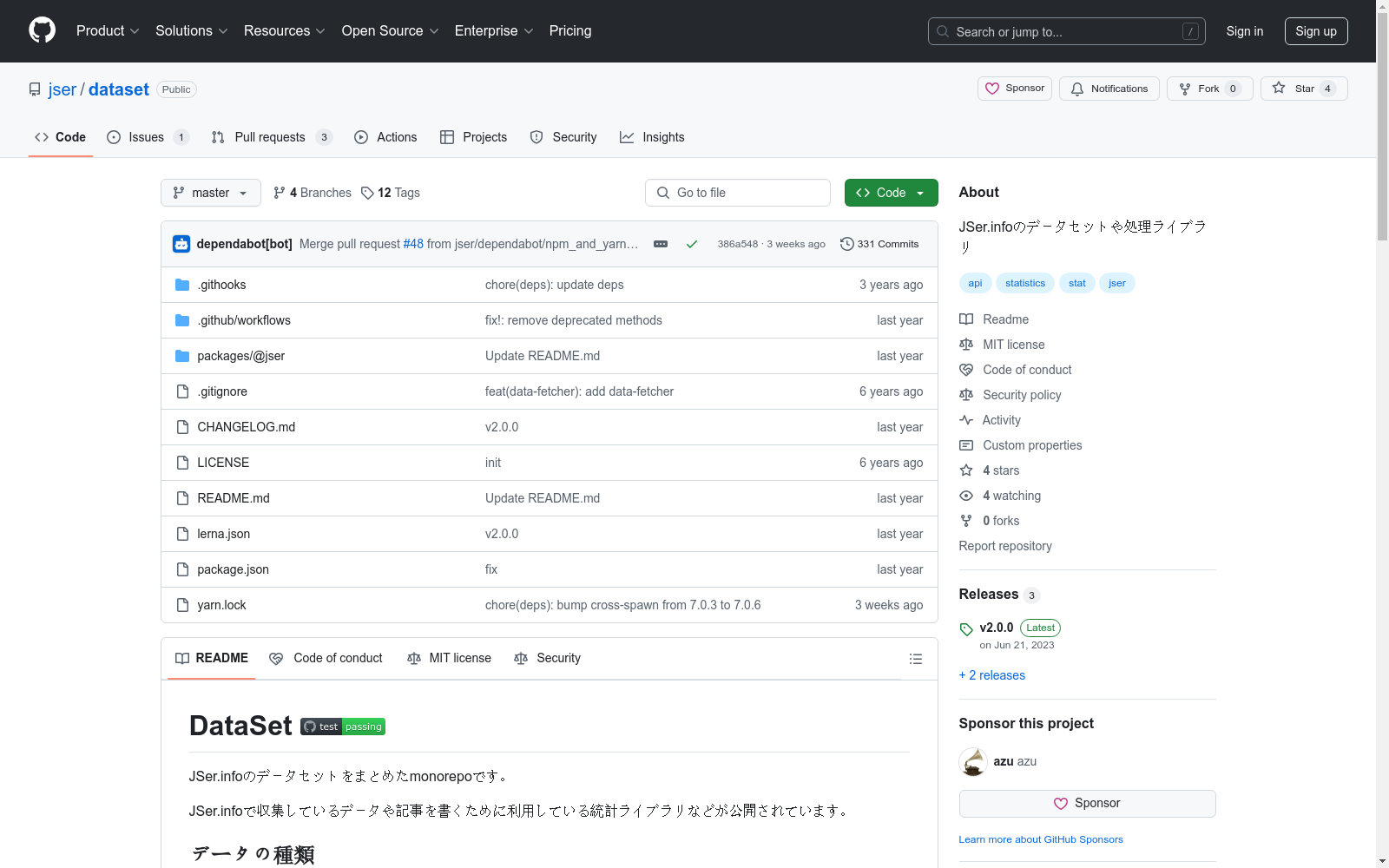This screenshot has width=1389, height=868.
Task: Select the Security tab beside MIT license
Action: (548, 659)
